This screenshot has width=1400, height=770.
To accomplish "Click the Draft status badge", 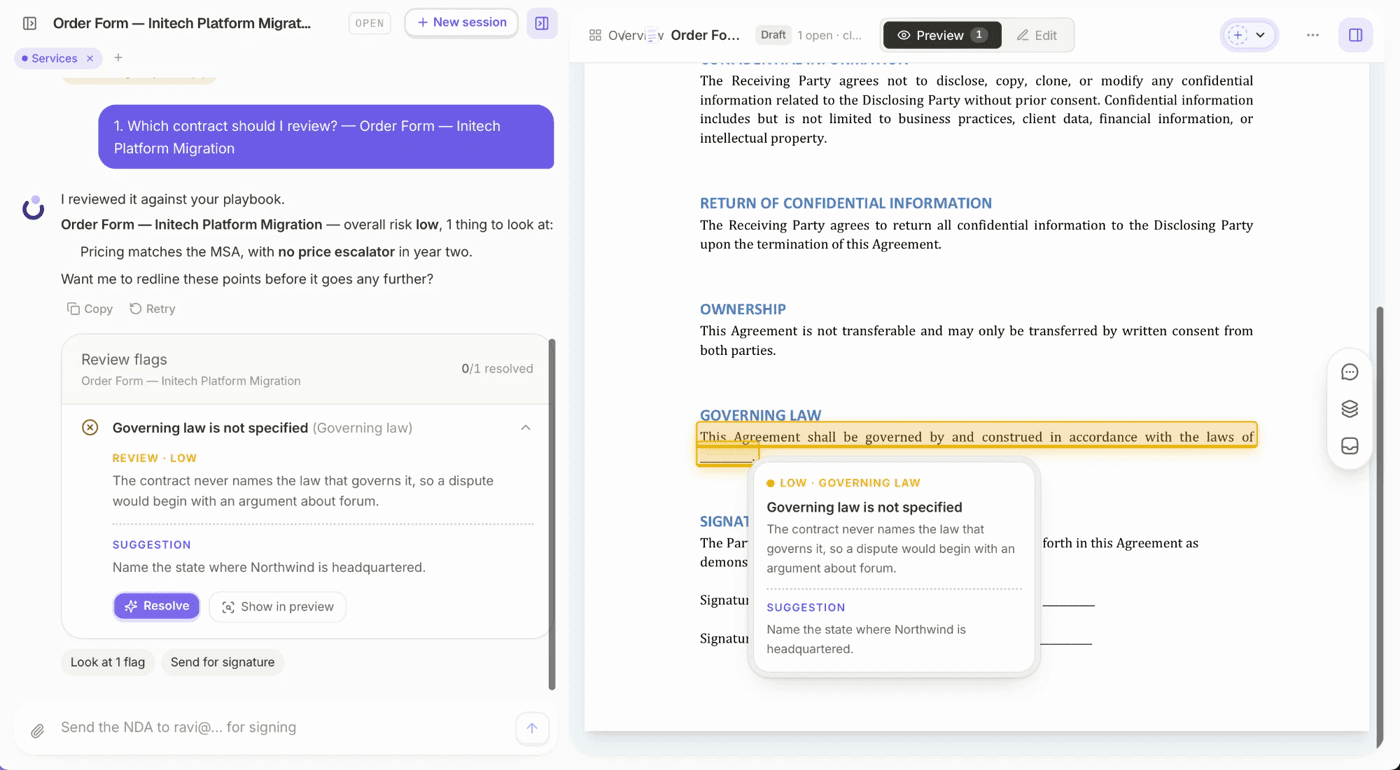I will [x=773, y=35].
